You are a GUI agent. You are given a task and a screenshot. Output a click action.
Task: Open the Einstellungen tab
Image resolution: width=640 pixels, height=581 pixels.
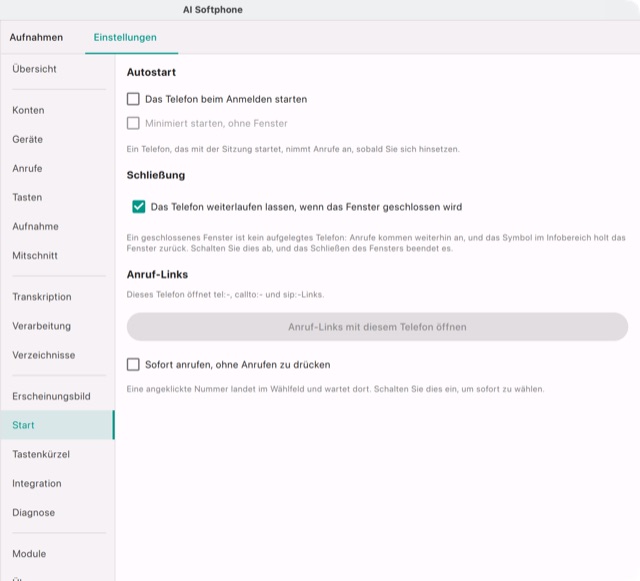pyautogui.click(x=125, y=37)
